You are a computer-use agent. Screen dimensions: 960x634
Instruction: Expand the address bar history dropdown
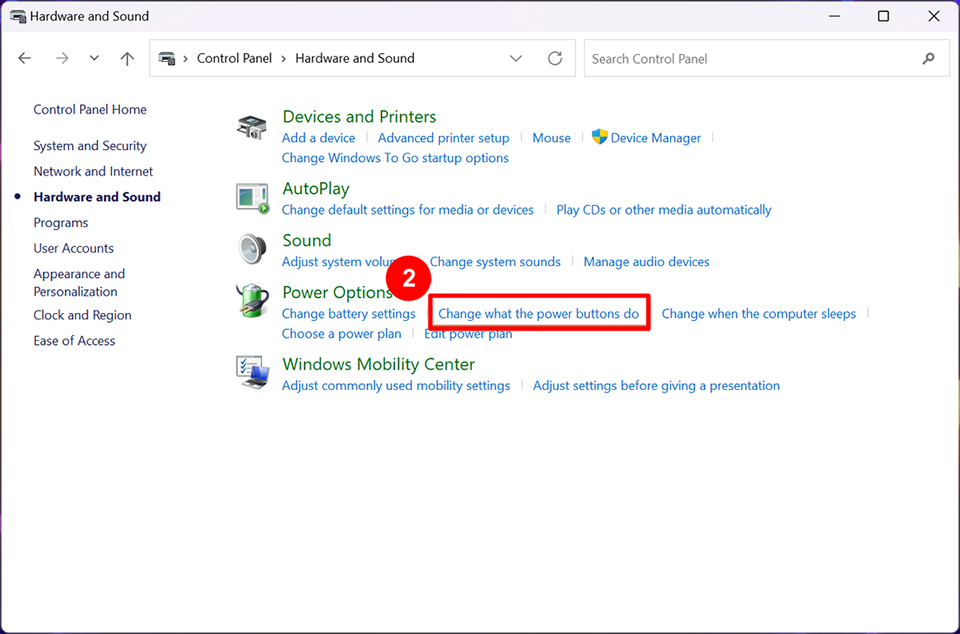tap(516, 58)
